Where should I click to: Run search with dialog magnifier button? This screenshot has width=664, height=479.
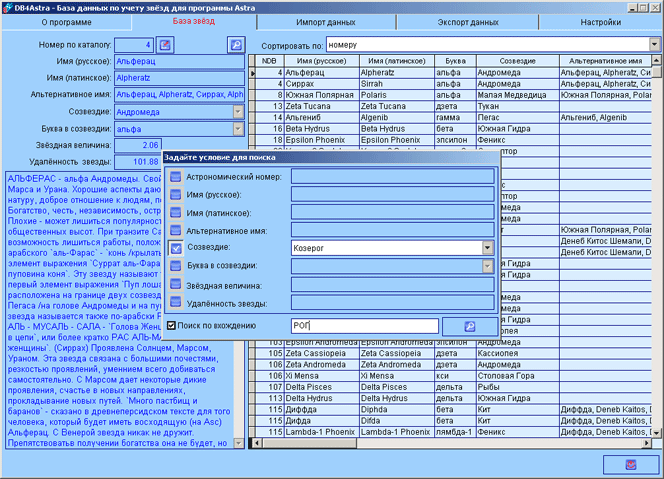(470, 326)
